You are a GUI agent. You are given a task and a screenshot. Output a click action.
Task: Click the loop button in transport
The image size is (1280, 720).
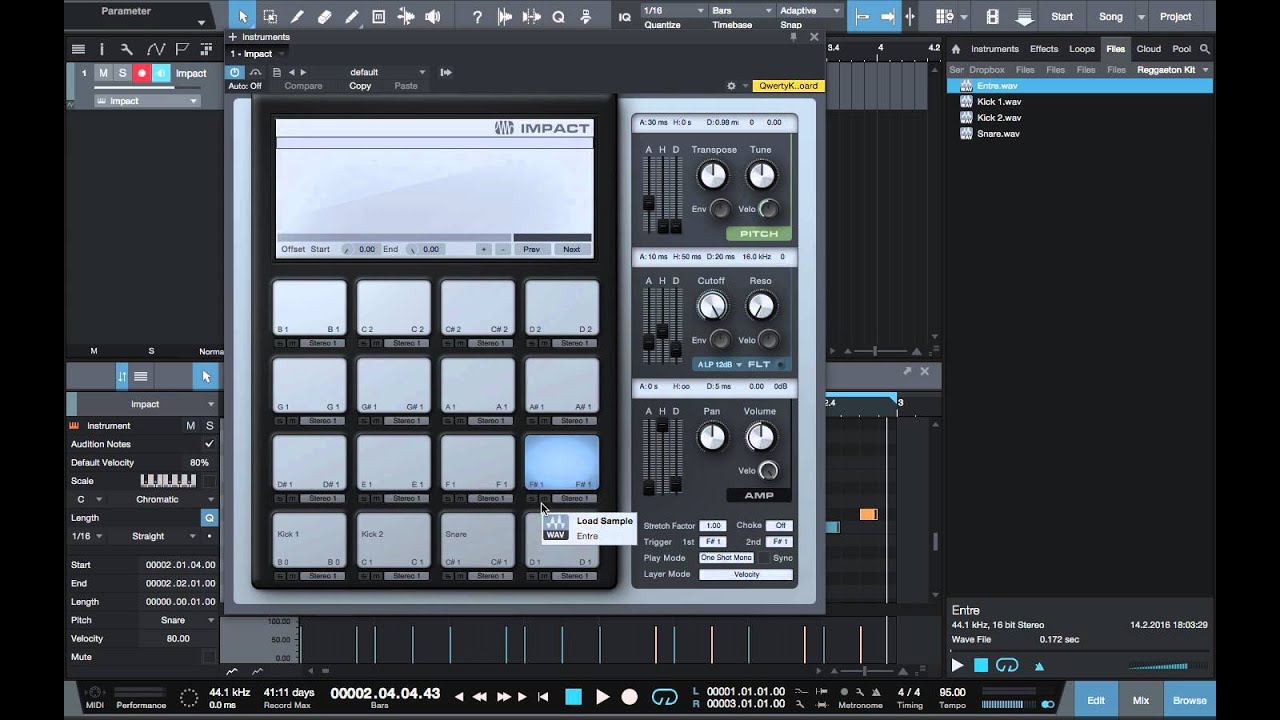coord(664,697)
